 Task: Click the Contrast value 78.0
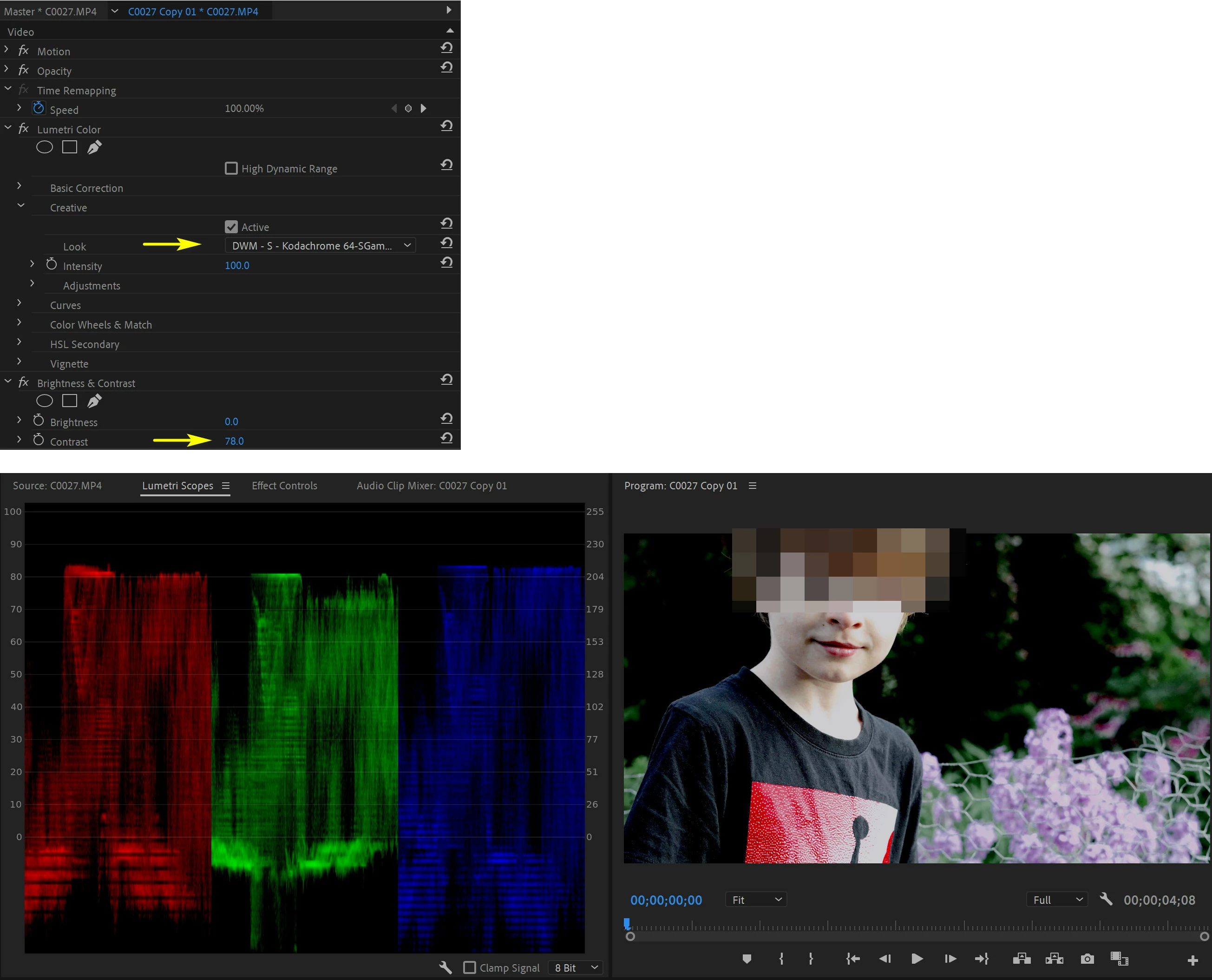(234, 441)
